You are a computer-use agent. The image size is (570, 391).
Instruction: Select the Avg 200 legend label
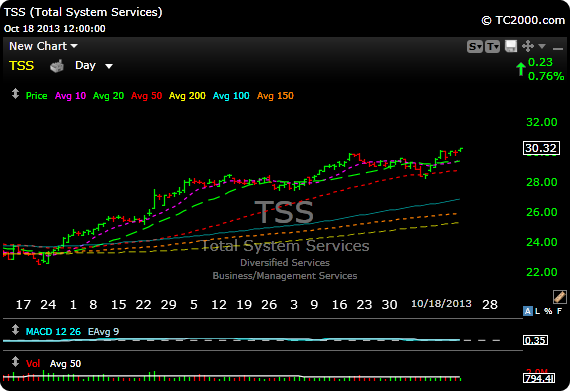(x=187, y=96)
